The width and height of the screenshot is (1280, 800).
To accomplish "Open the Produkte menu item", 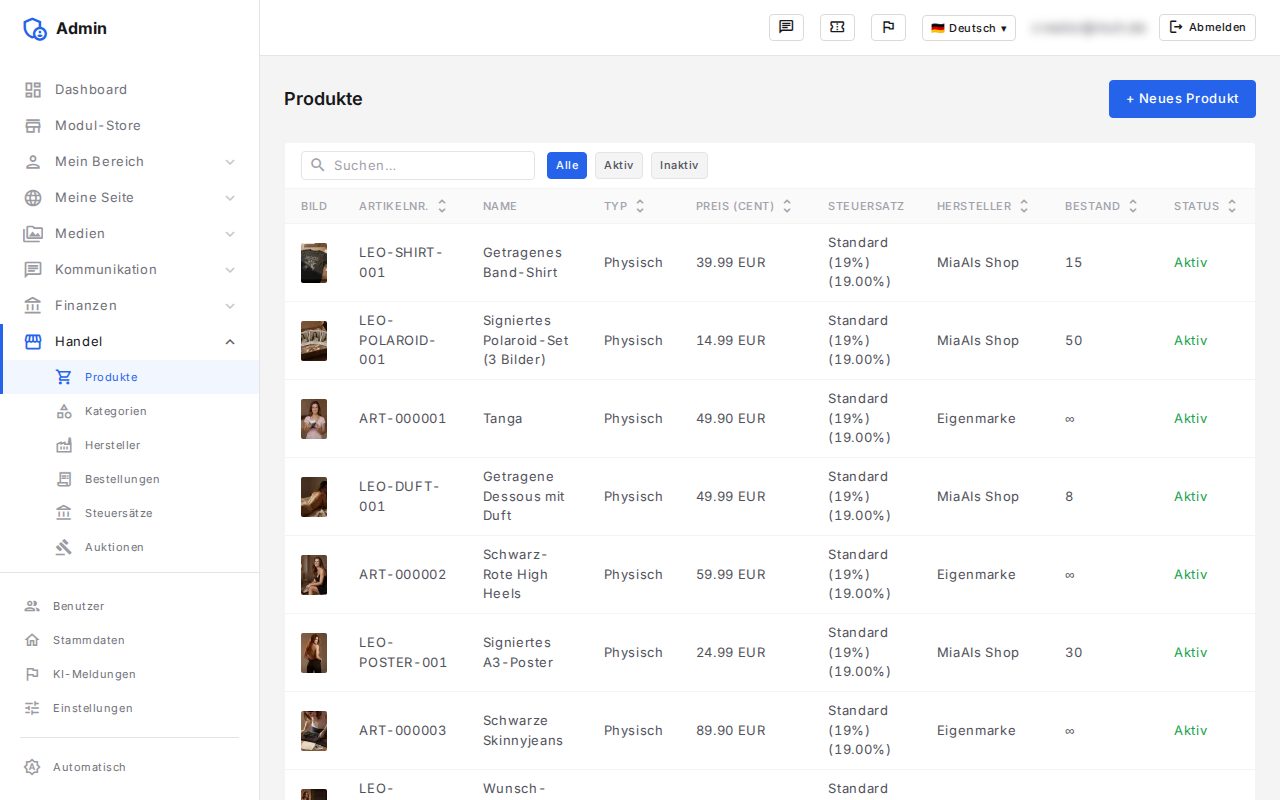I will (130, 377).
